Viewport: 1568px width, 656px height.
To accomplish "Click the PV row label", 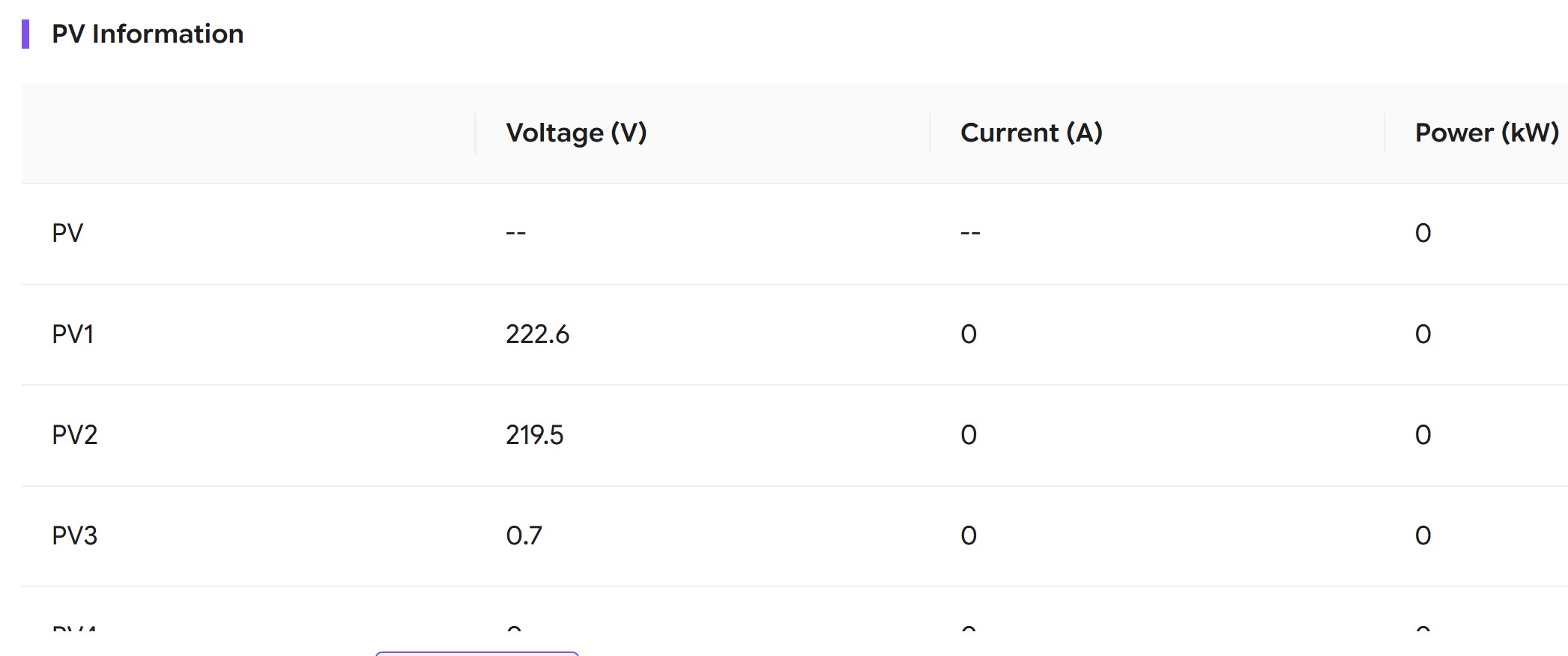I will pos(67,233).
